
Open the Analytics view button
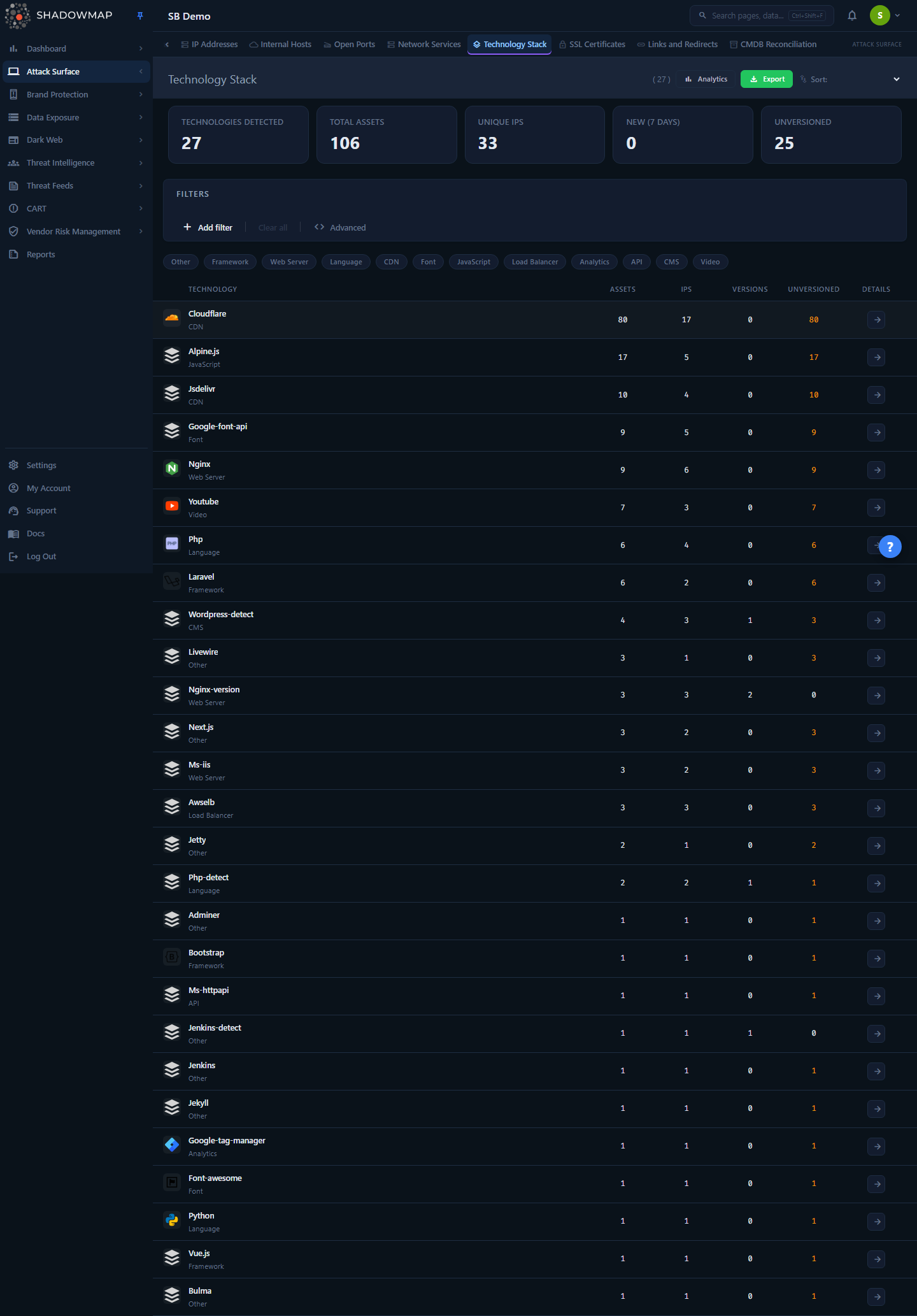[x=706, y=79]
